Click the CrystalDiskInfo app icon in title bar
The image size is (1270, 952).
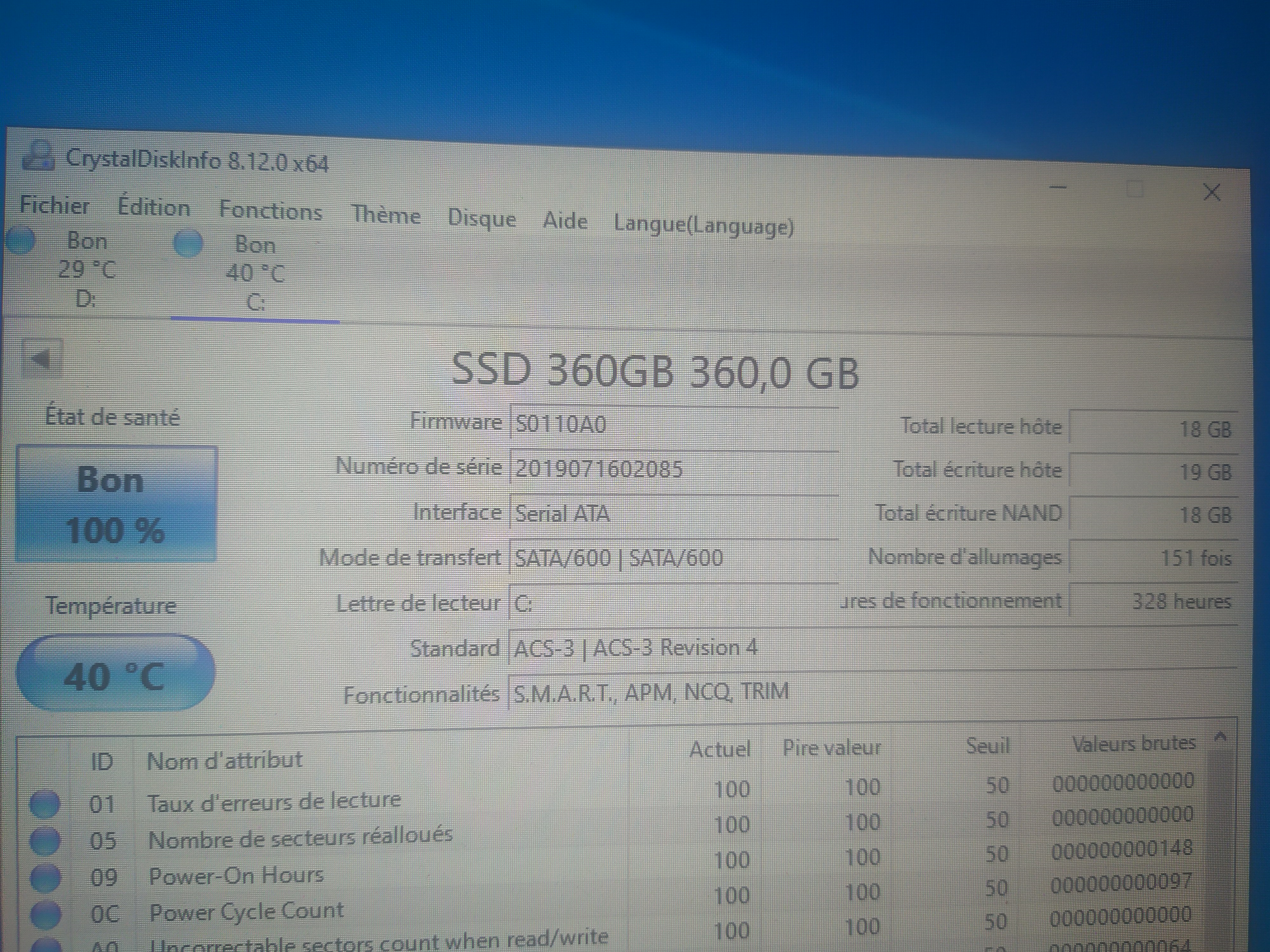click(38, 155)
